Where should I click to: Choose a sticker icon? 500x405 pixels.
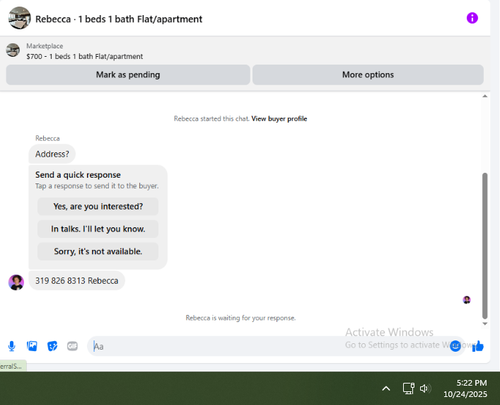pyautogui.click(x=52, y=346)
